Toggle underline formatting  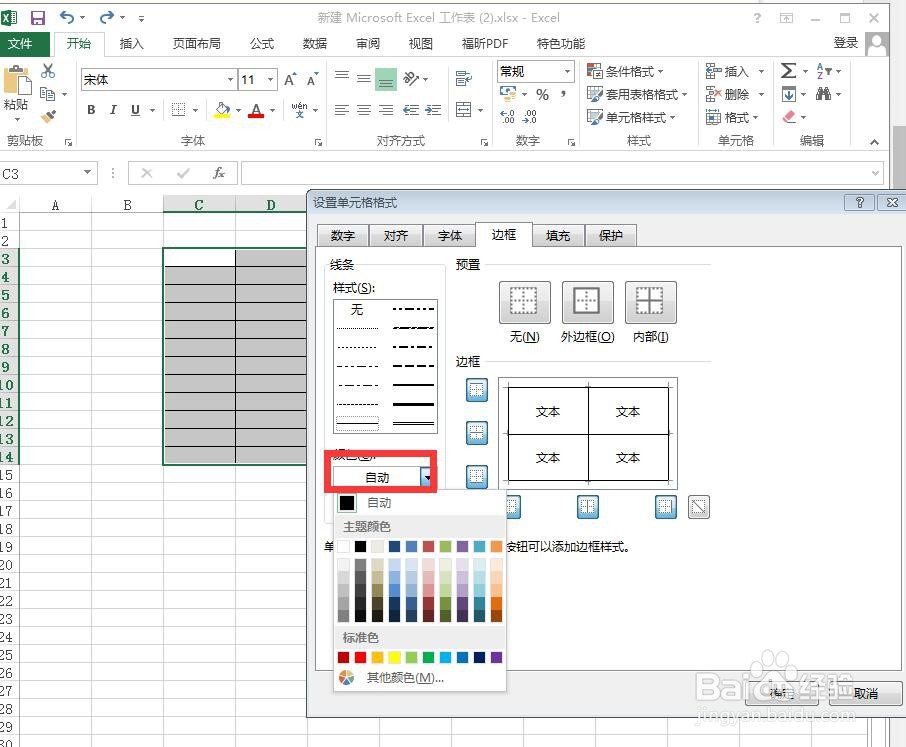pos(135,110)
